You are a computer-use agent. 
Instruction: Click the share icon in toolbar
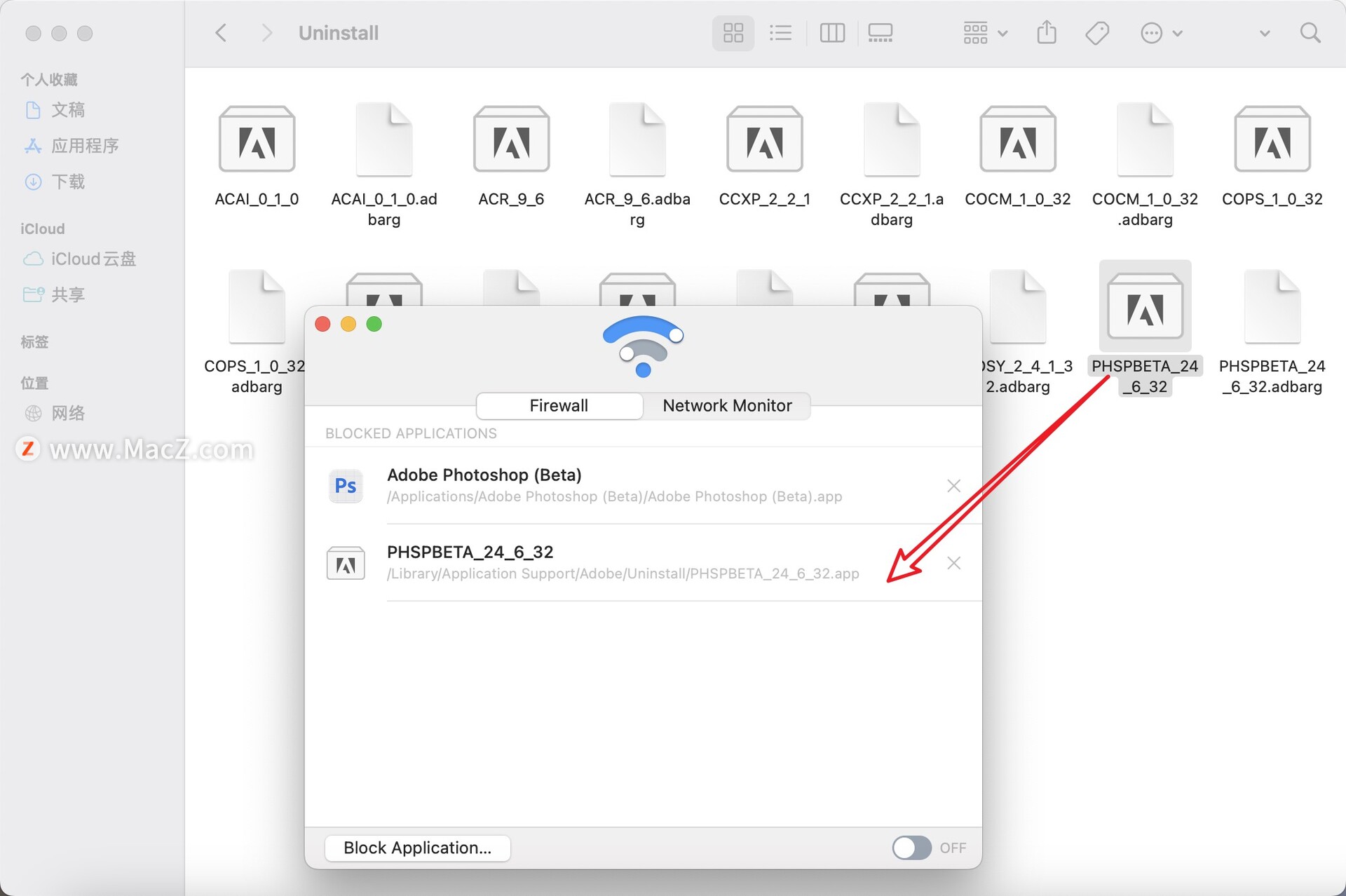(x=1046, y=32)
